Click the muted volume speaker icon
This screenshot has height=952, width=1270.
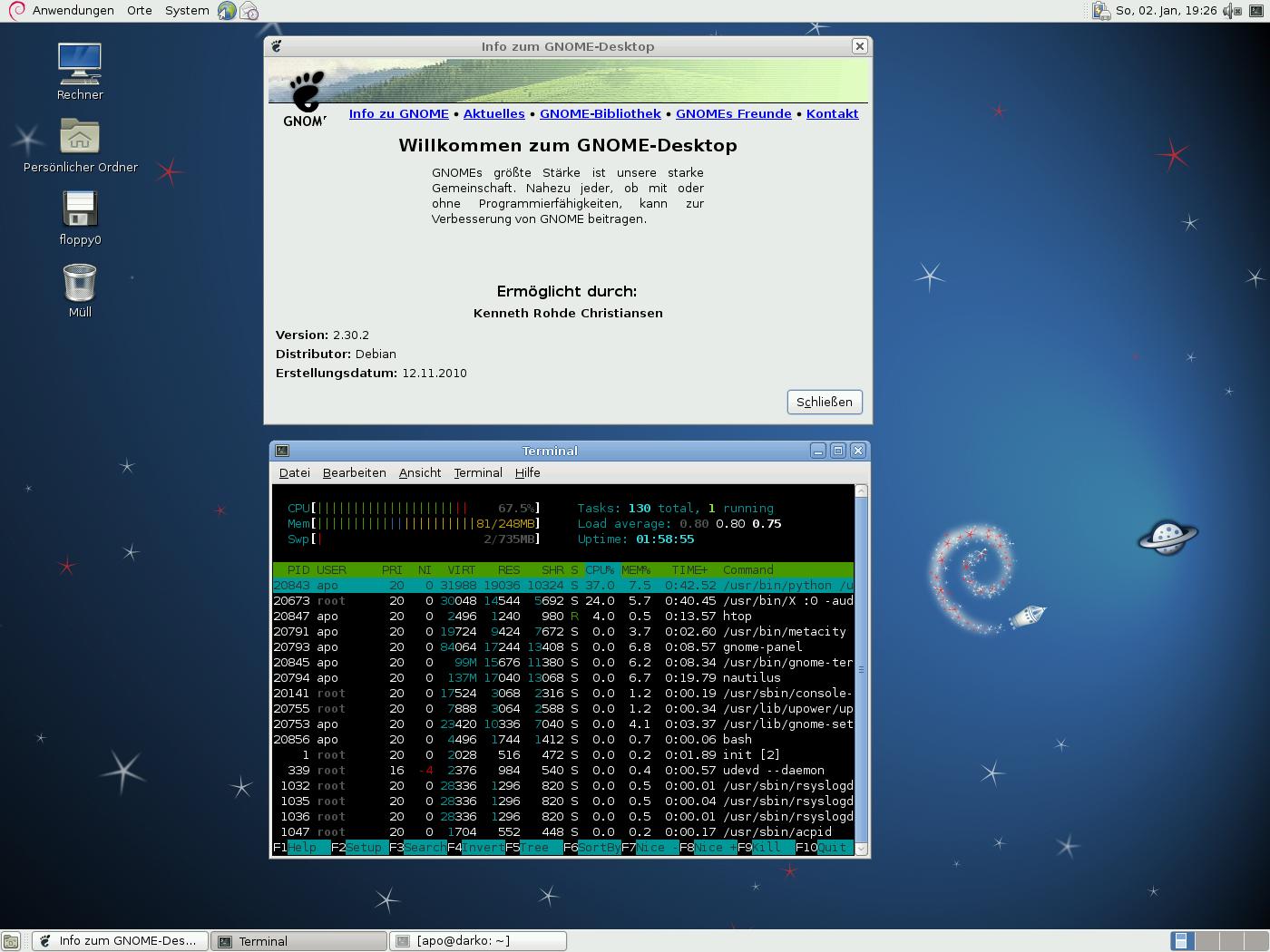click(x=1231, y=11)
